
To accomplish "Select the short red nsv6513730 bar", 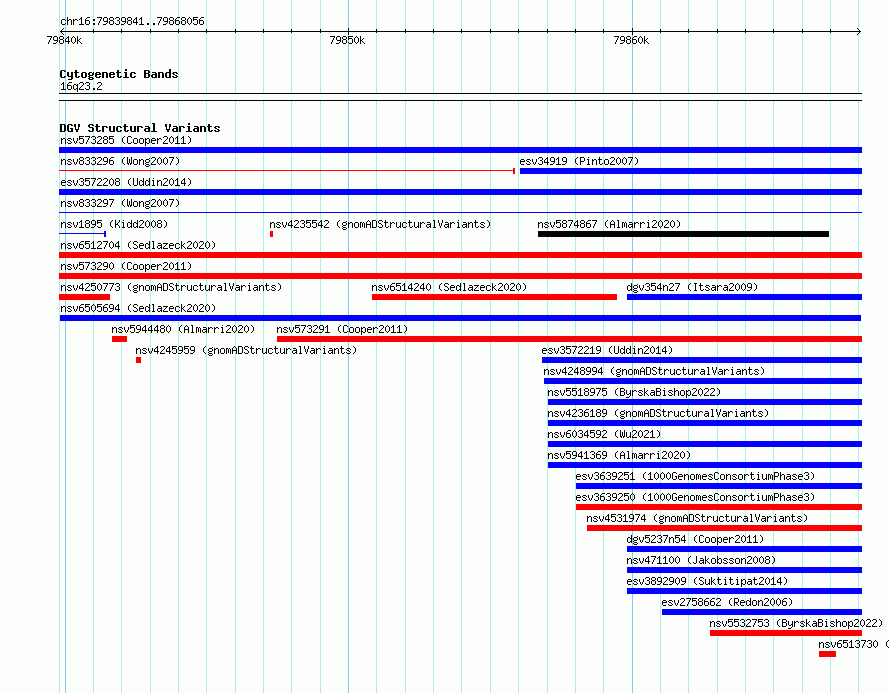I will tap(828, 654).
